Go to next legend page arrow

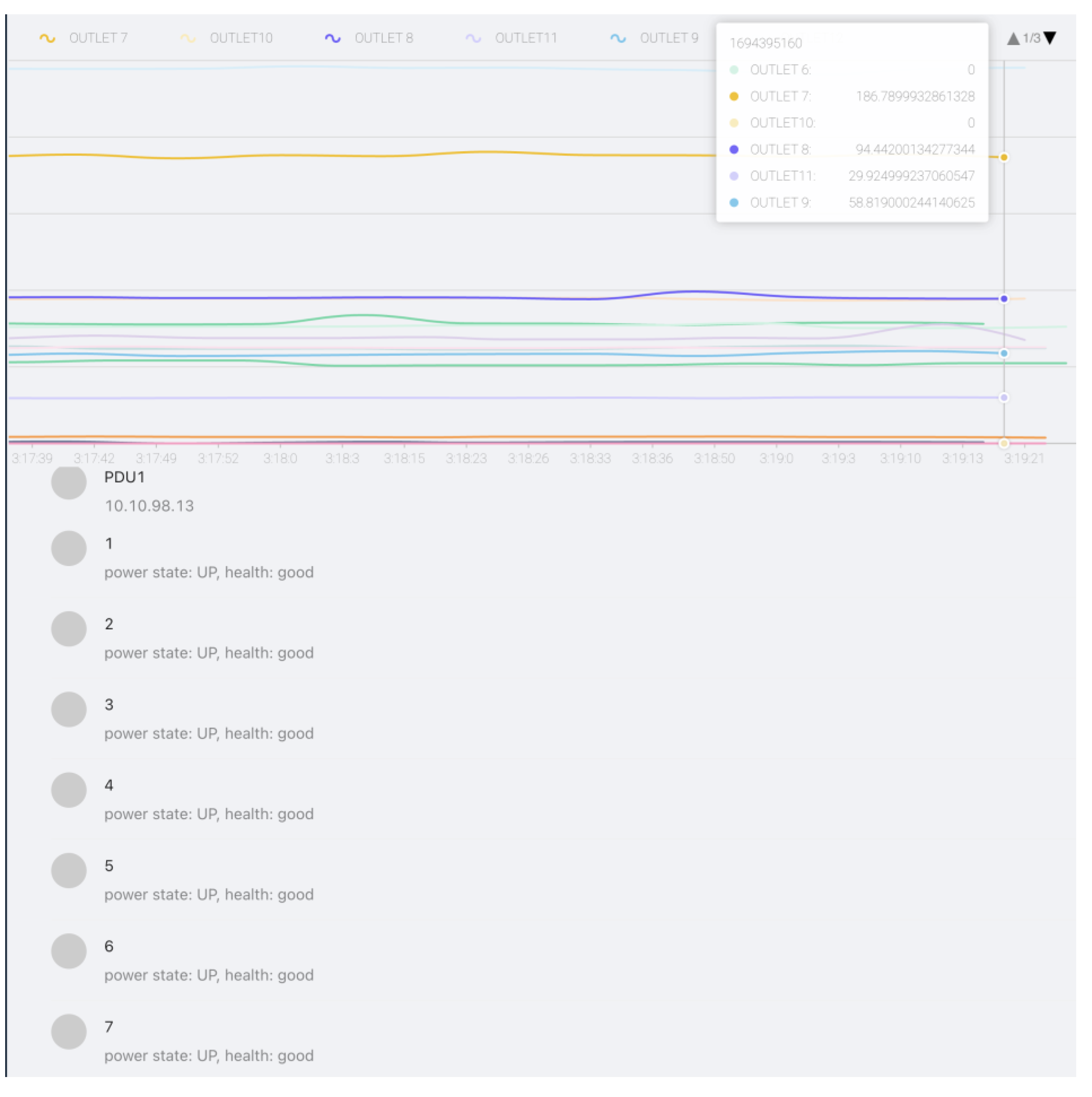click(1050, 38)
